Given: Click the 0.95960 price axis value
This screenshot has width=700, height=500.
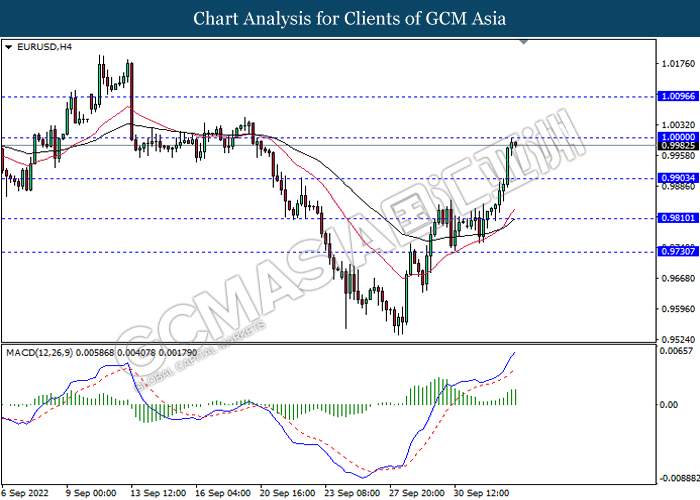Looking at the screenshot, I should (678, 309).
